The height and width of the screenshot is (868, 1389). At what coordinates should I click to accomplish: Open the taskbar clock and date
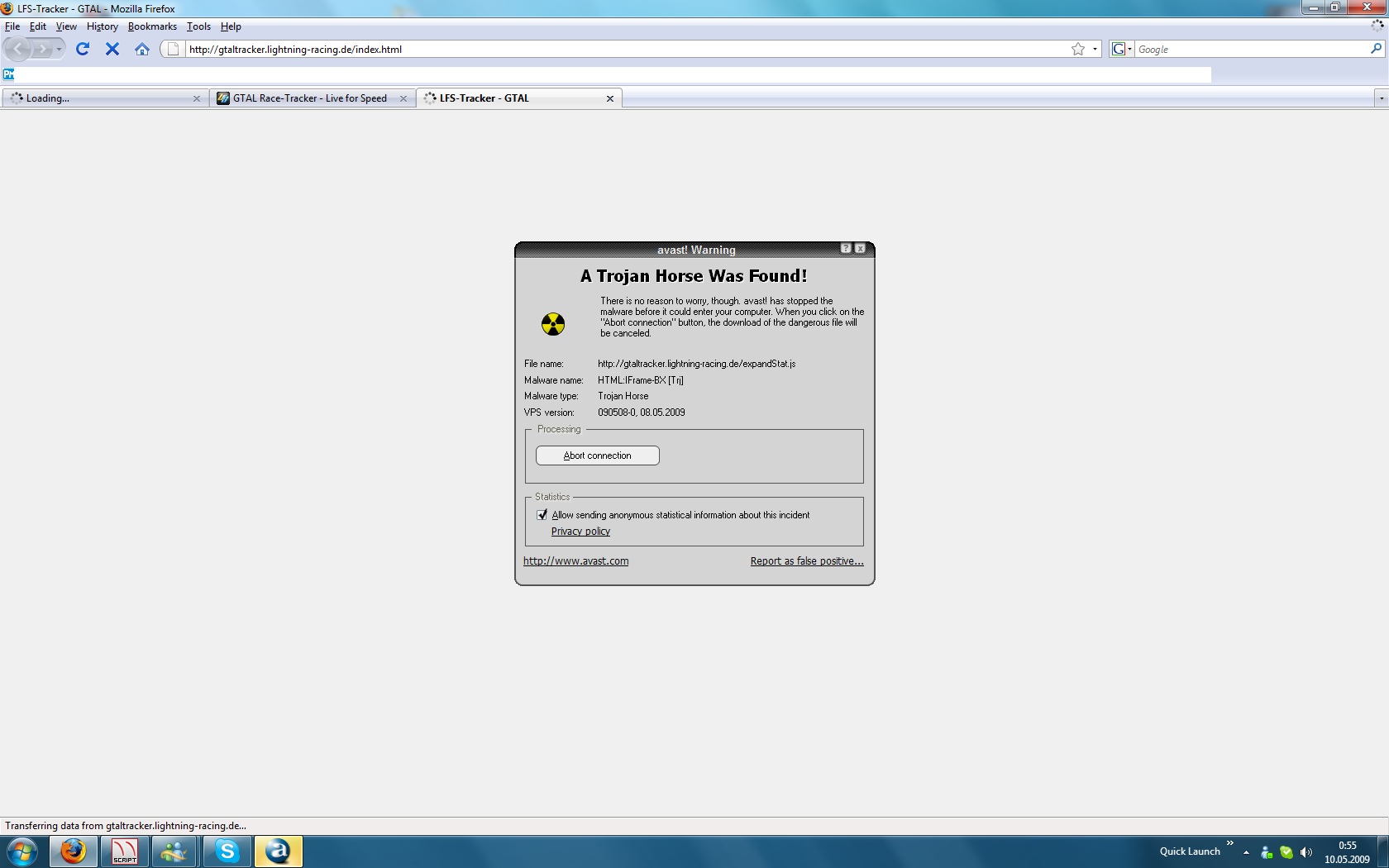pos(1347,852)
